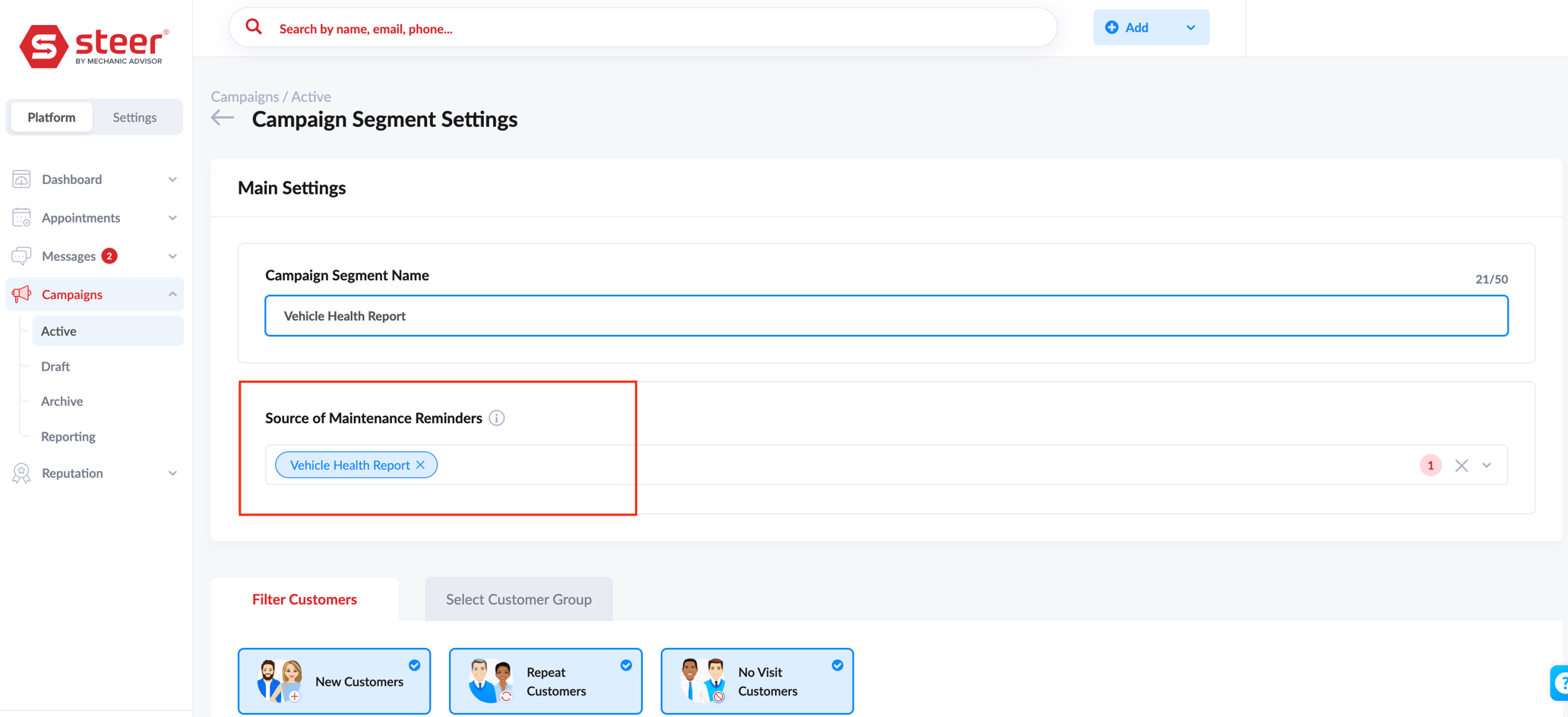Click the Steer logo in the top left
The image size is (1568, 717).
click(x=93, y=44)
